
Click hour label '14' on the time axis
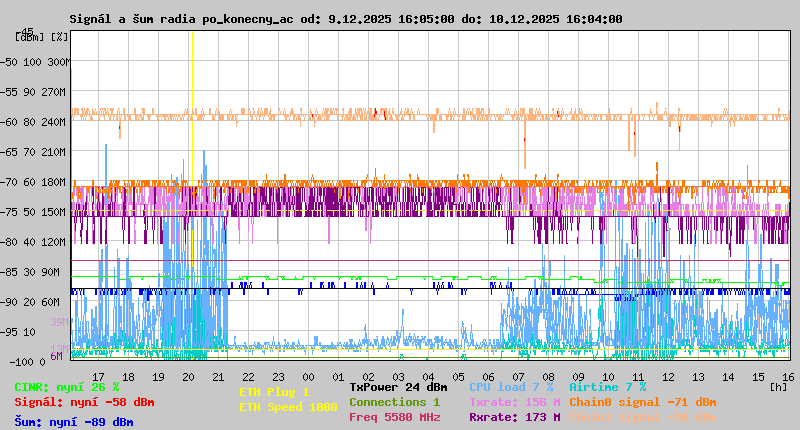pyautogui.click(x=728, y=377)
